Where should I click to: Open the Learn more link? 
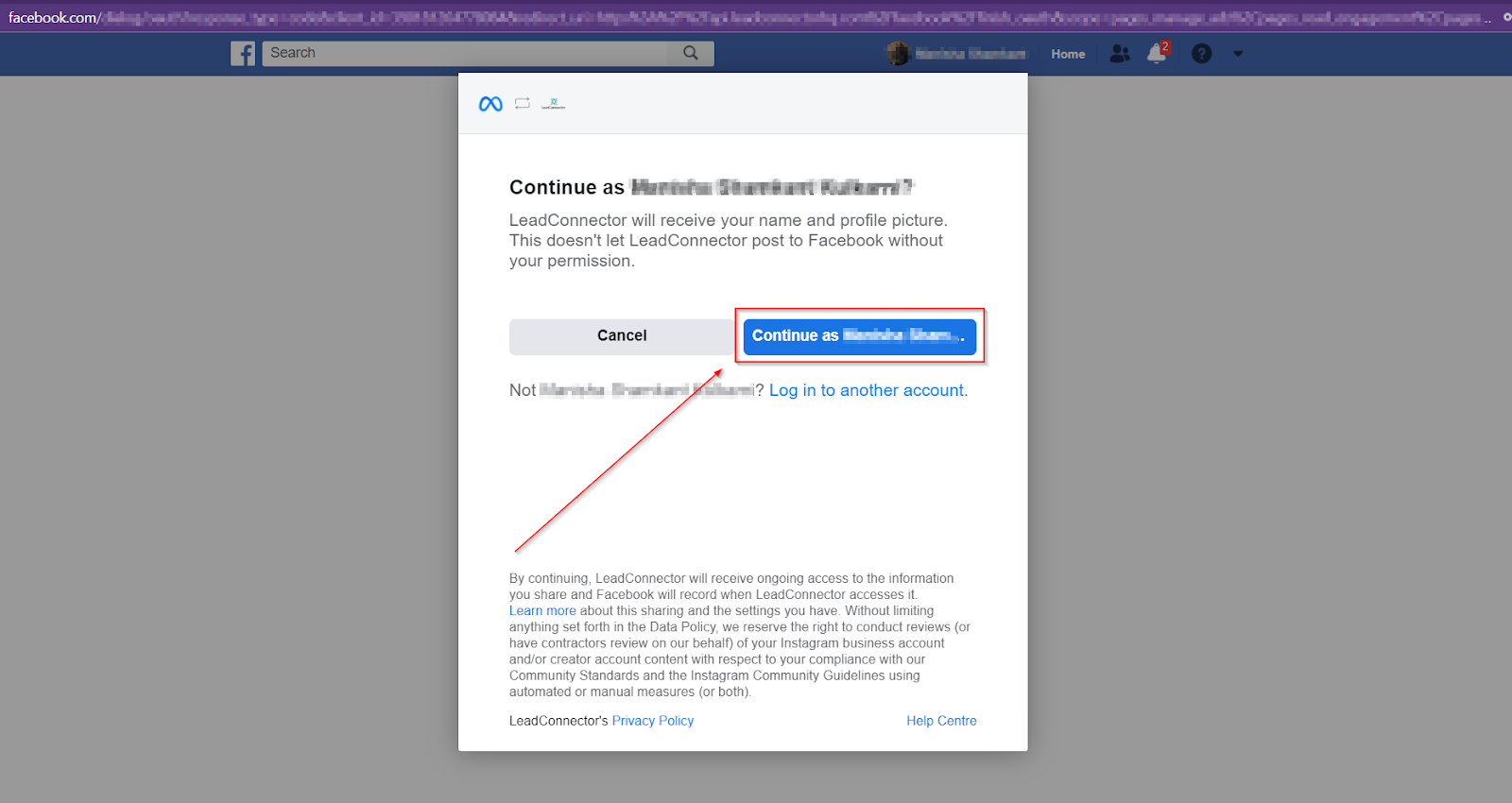tap(542, 610)
